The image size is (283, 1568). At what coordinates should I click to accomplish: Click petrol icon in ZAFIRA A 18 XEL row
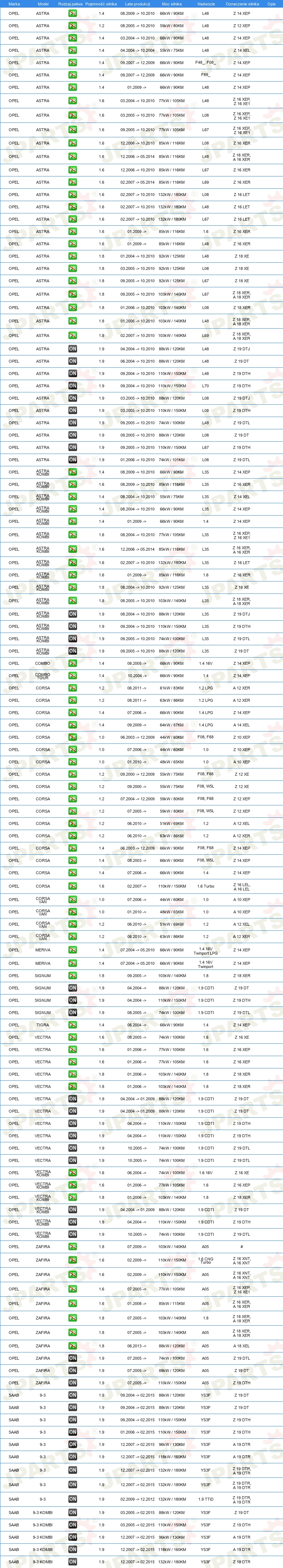(72, 1346)
